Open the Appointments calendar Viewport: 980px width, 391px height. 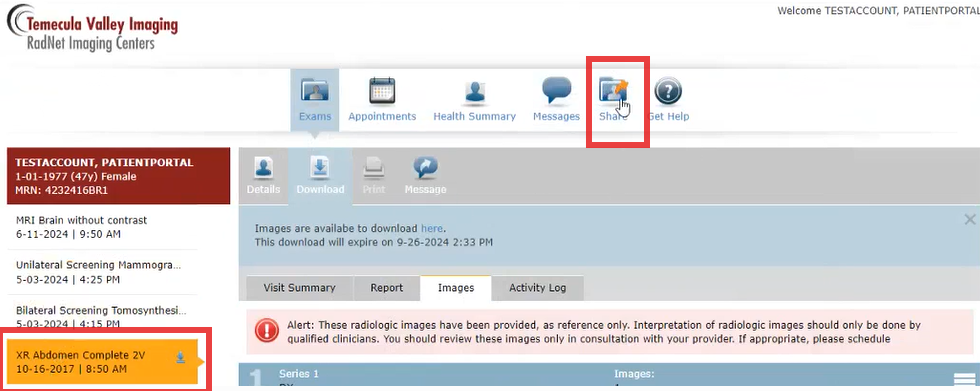pyautogui.click(x=382, y=99)
